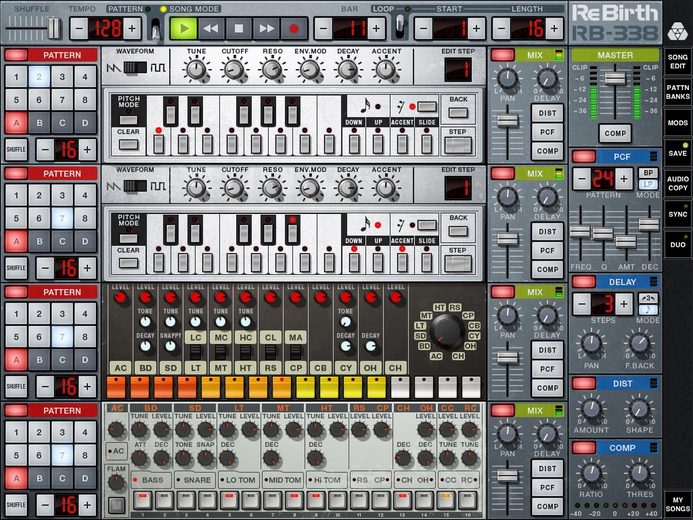The width and height of the screenshot is (693, 520).
Task: Click the Stop transport button
Action: click(239, 29)
